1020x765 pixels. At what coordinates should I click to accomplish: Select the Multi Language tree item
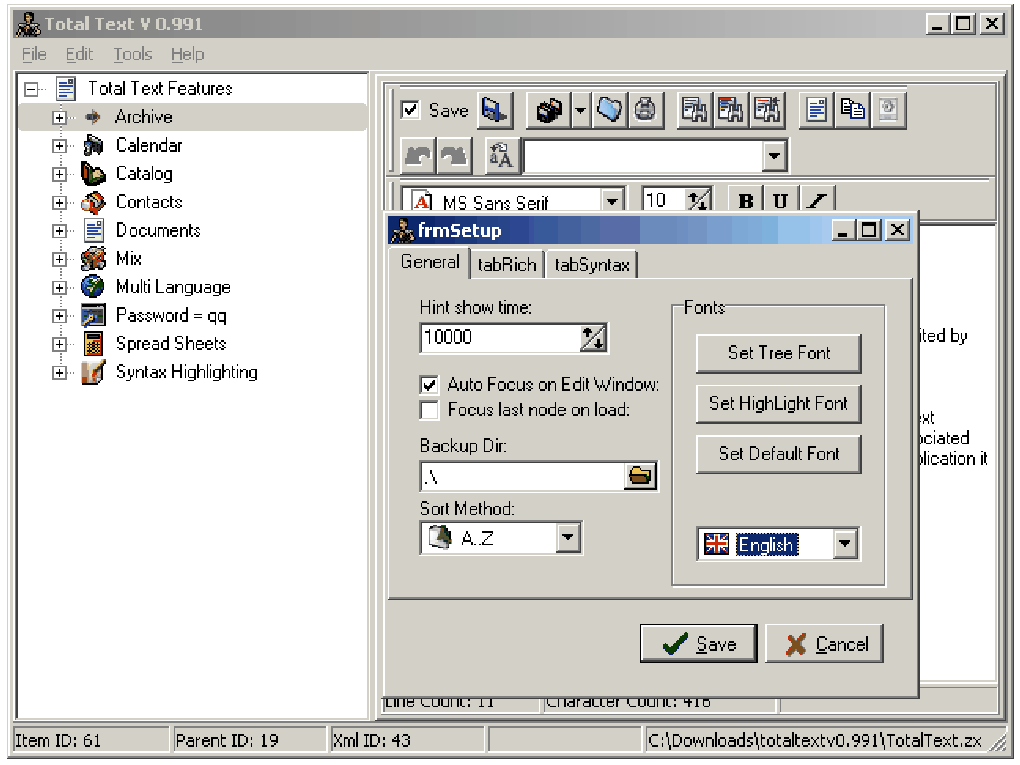(174, 287)
